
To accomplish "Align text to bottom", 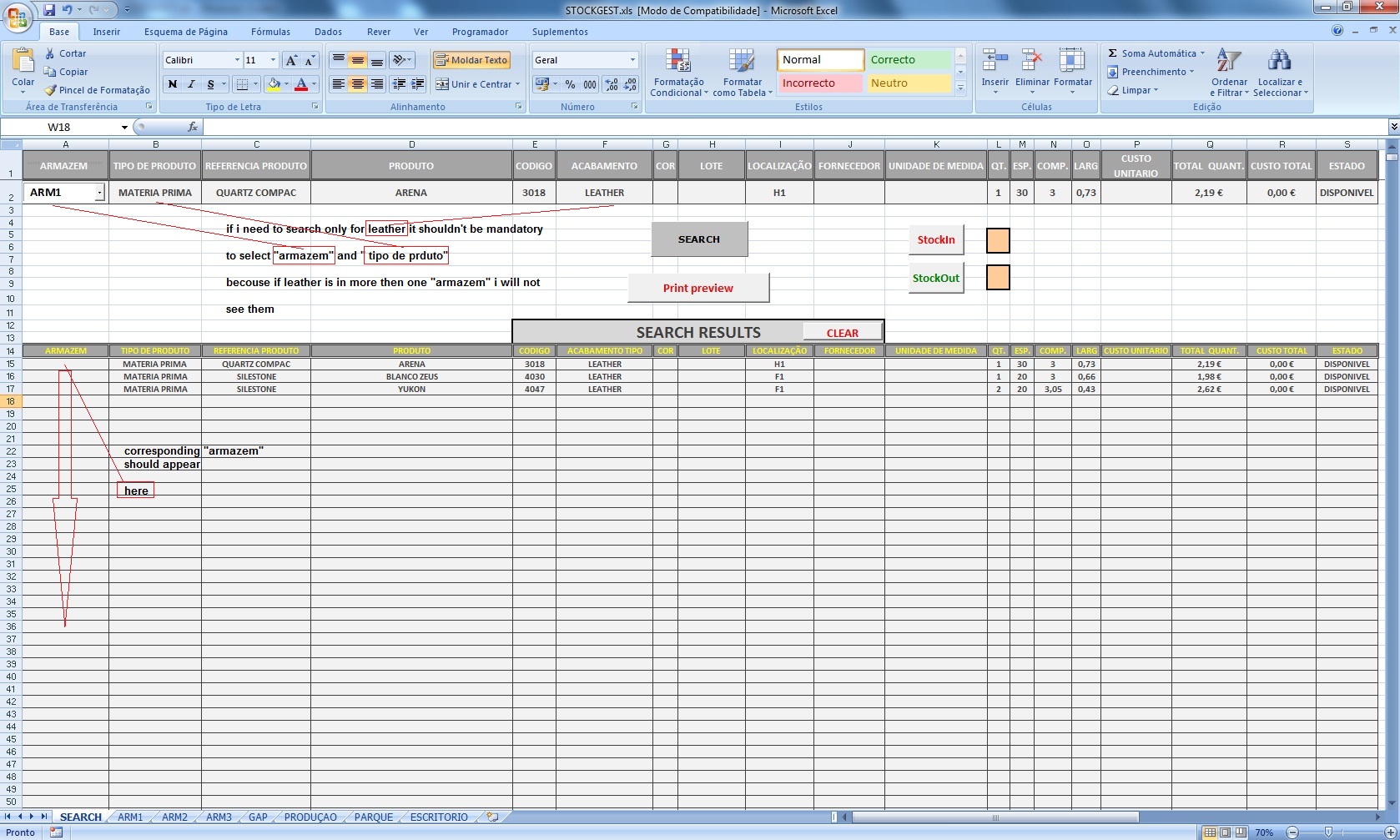I will point(376,60).
